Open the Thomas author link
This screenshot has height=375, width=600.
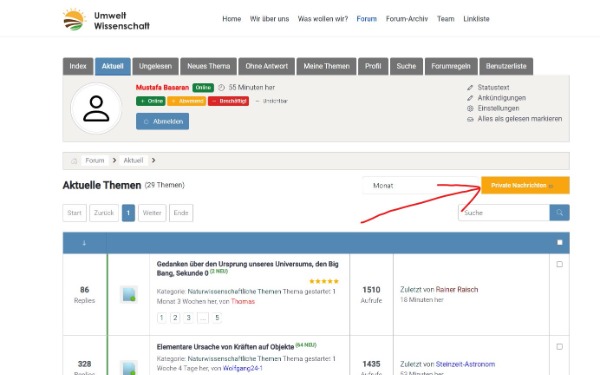coord(243,302)
